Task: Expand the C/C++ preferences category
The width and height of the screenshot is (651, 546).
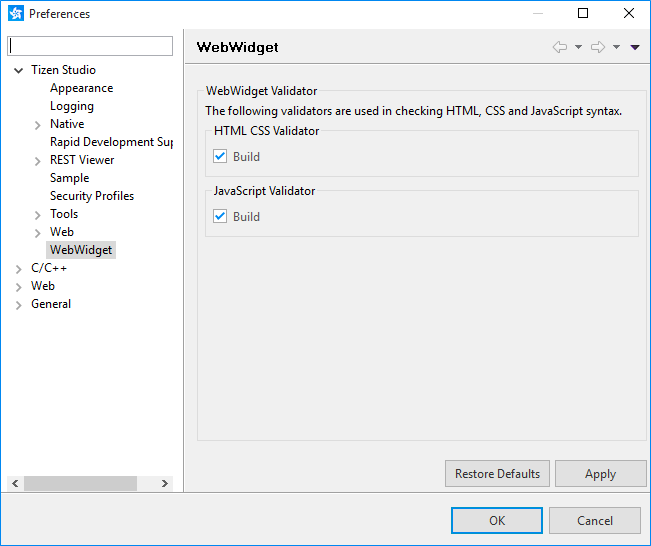Action: pyautogui.click(x=19, y=269)
